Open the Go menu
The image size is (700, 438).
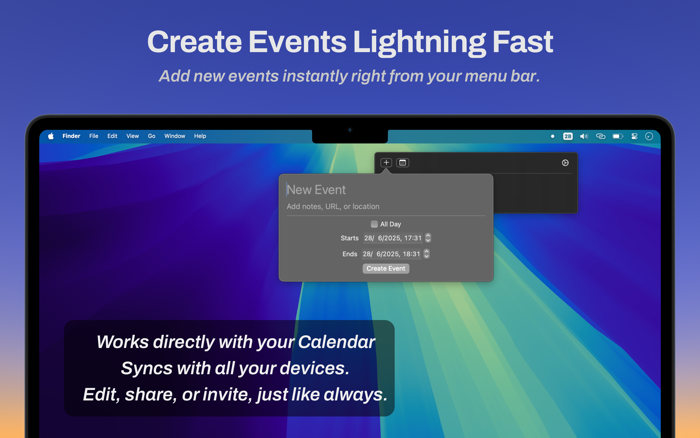[152, 136]
